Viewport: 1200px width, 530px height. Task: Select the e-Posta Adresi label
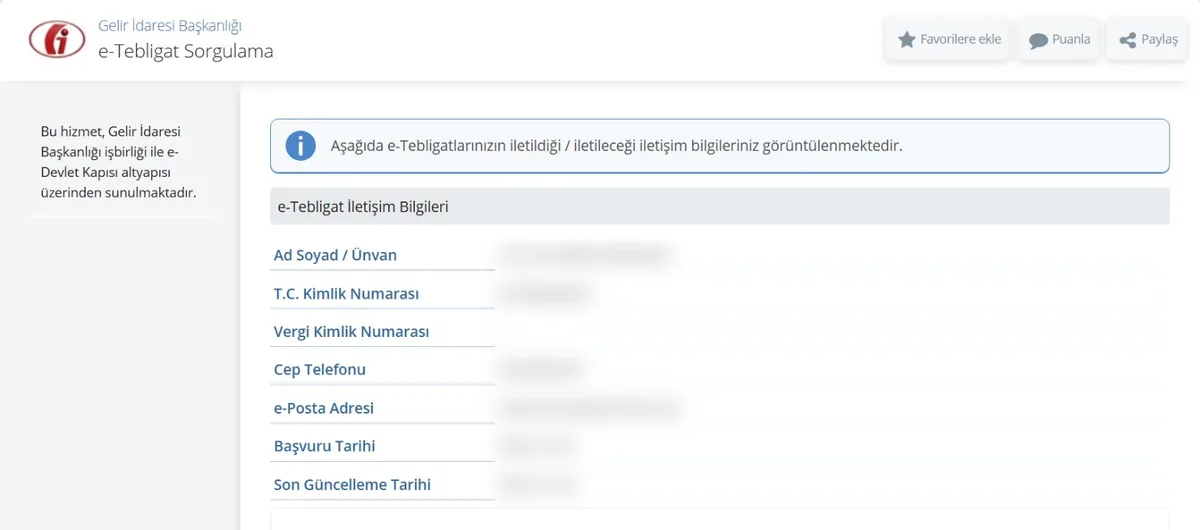tap(324, 408)
